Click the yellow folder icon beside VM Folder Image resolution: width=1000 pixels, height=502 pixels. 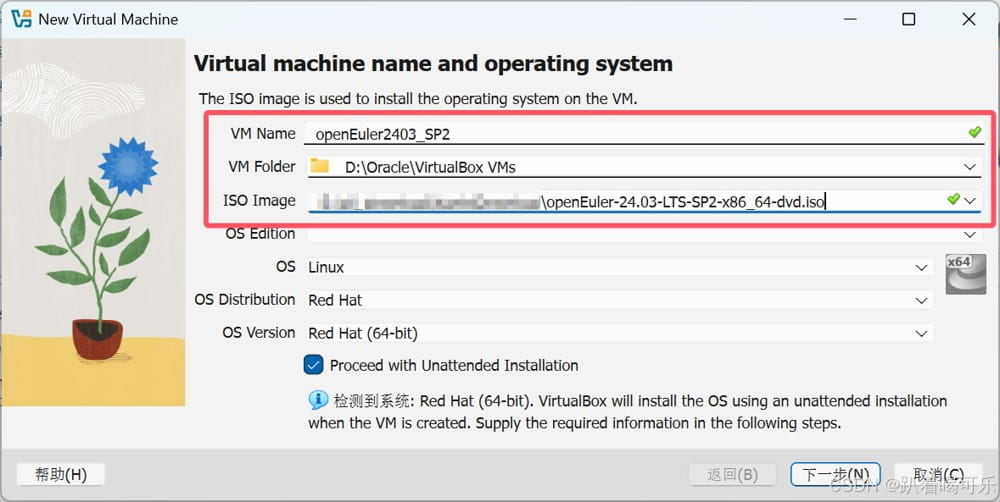click(x=319, y=166)
